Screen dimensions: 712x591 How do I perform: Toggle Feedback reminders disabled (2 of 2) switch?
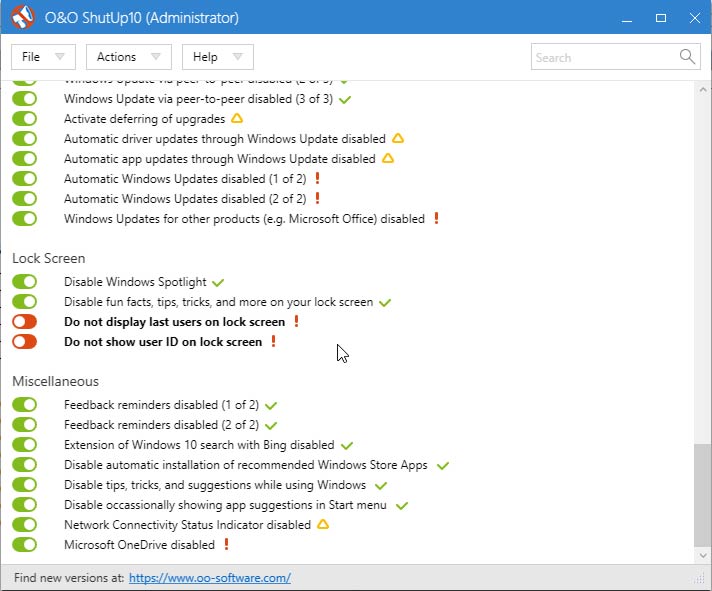(25, 424)
